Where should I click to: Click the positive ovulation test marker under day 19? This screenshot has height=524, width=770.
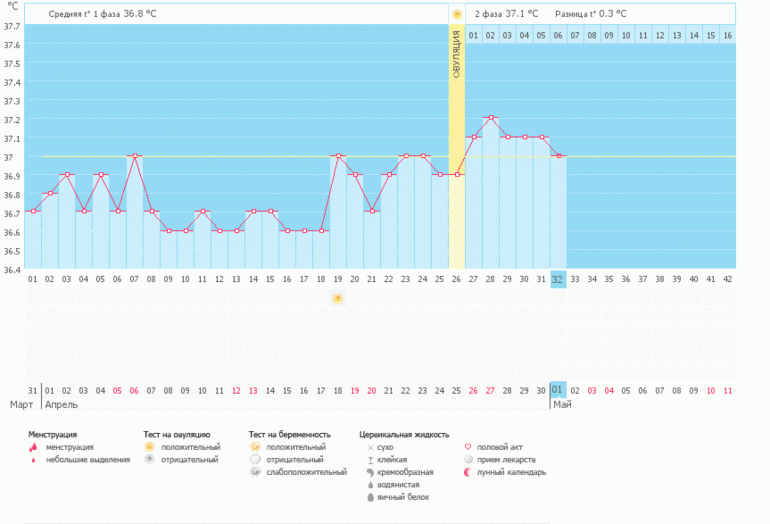point(338,299)
